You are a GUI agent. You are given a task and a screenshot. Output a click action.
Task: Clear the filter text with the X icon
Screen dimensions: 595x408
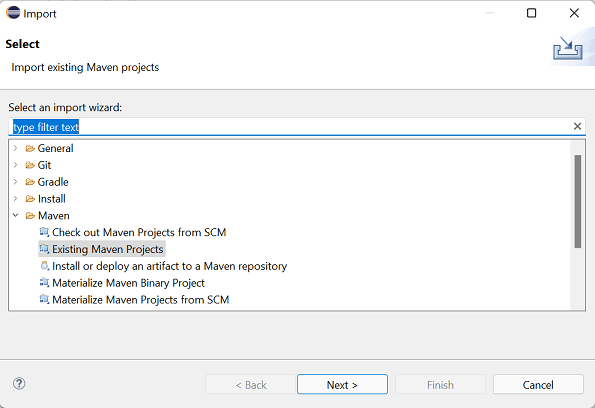[x=577, y=126]
